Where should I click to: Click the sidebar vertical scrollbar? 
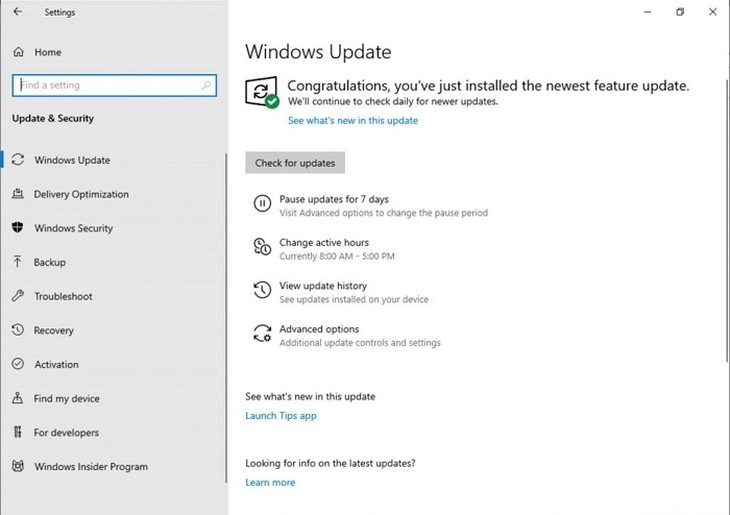click(x=226, y=318)
